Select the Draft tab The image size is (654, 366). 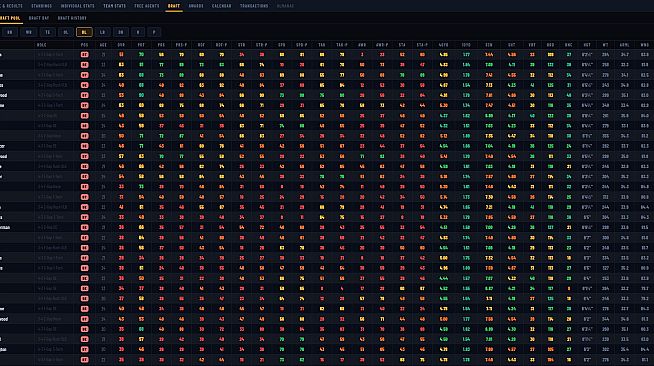(174, 6)
